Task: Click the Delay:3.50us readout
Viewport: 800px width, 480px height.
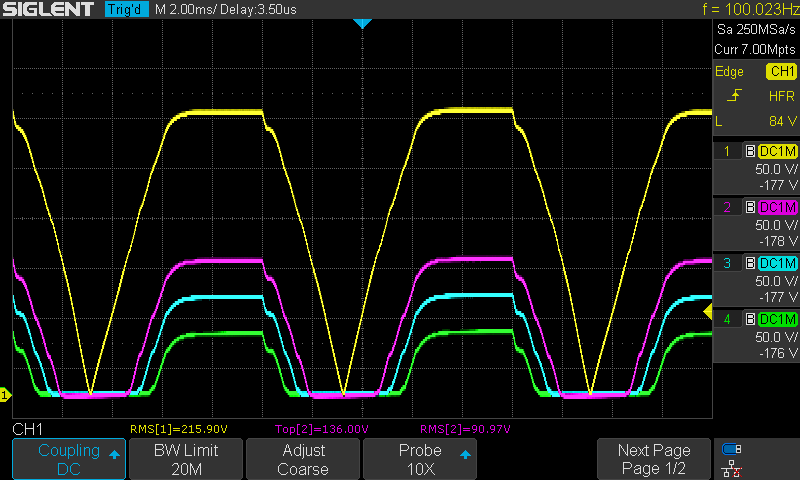Action: click(x=258, y=9)
